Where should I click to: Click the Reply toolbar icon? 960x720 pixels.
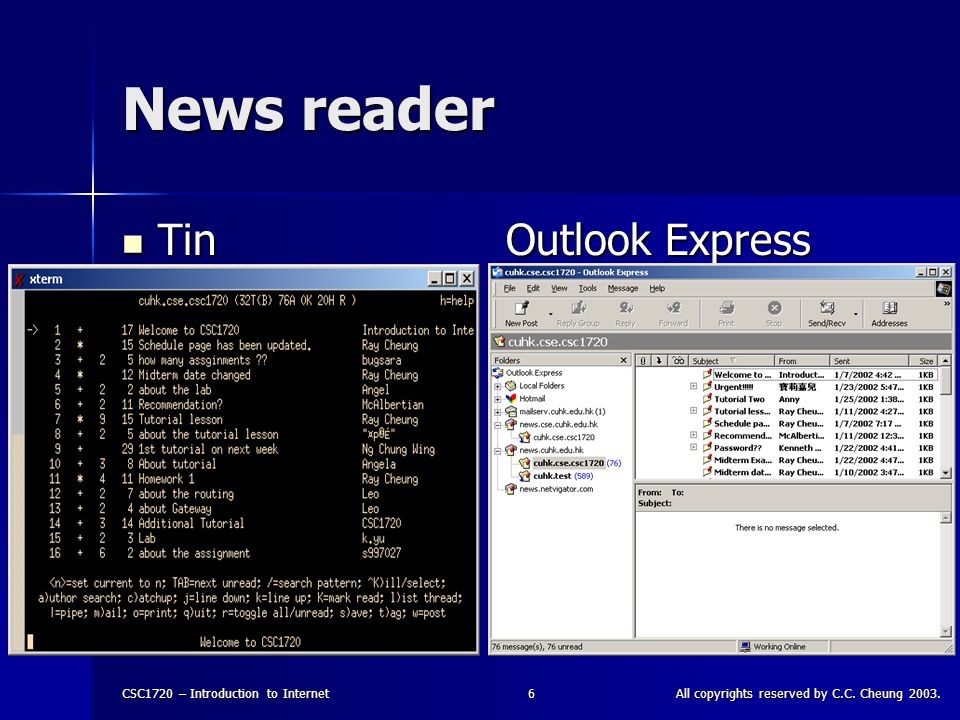[x=625, y=308]
